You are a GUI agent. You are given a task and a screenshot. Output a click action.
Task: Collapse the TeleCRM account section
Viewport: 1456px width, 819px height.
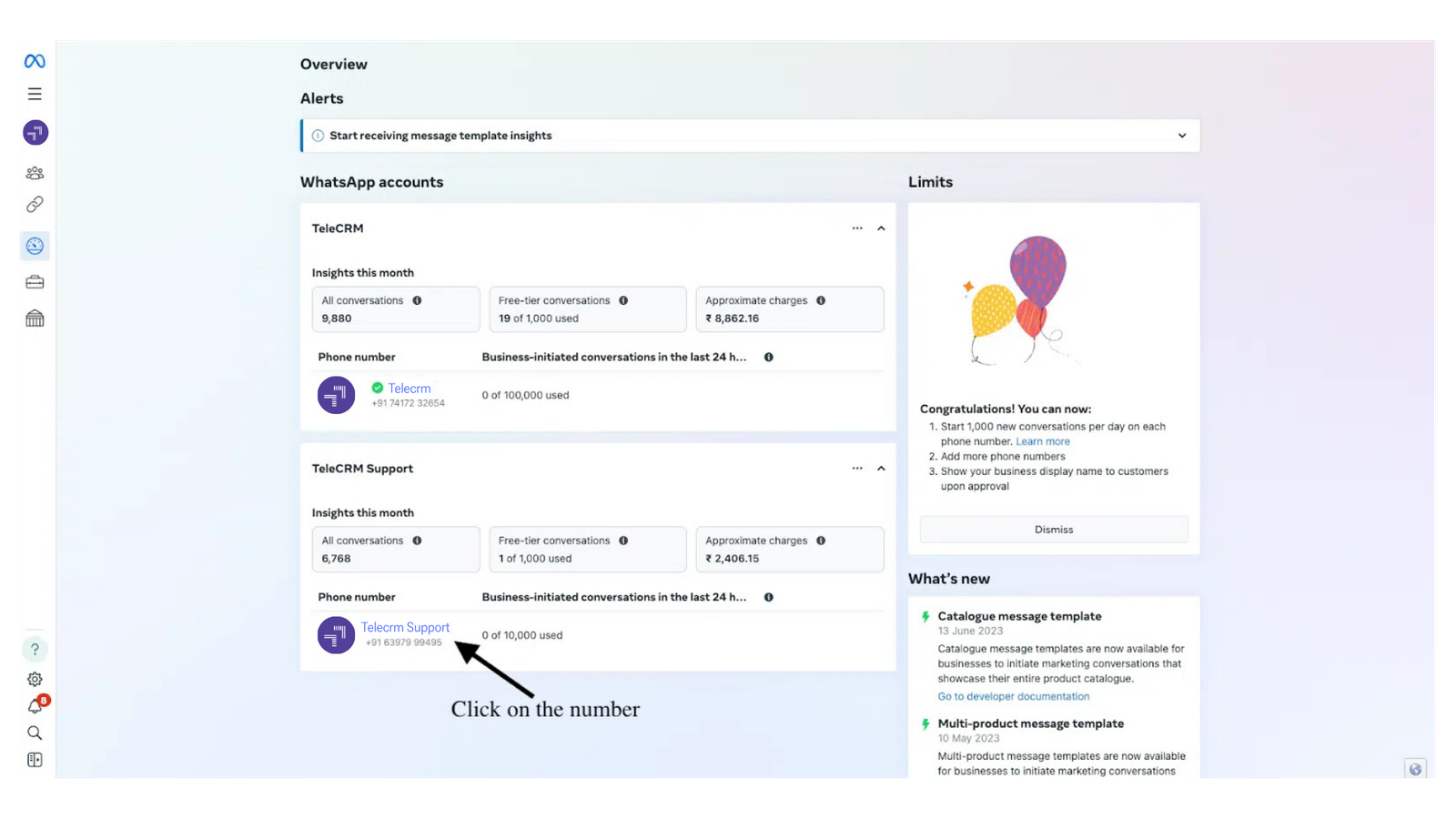pyautogui.click(x=881, y=228)
